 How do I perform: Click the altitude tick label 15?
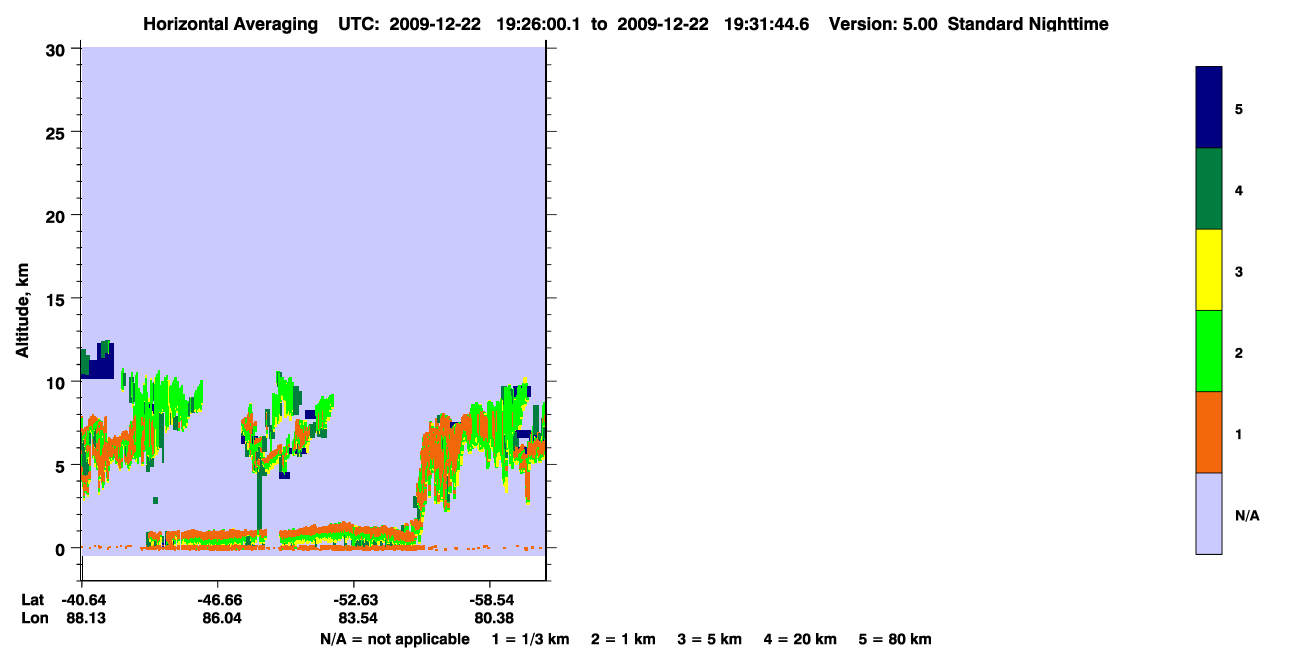pyautogui.click(x=57, y=298)
